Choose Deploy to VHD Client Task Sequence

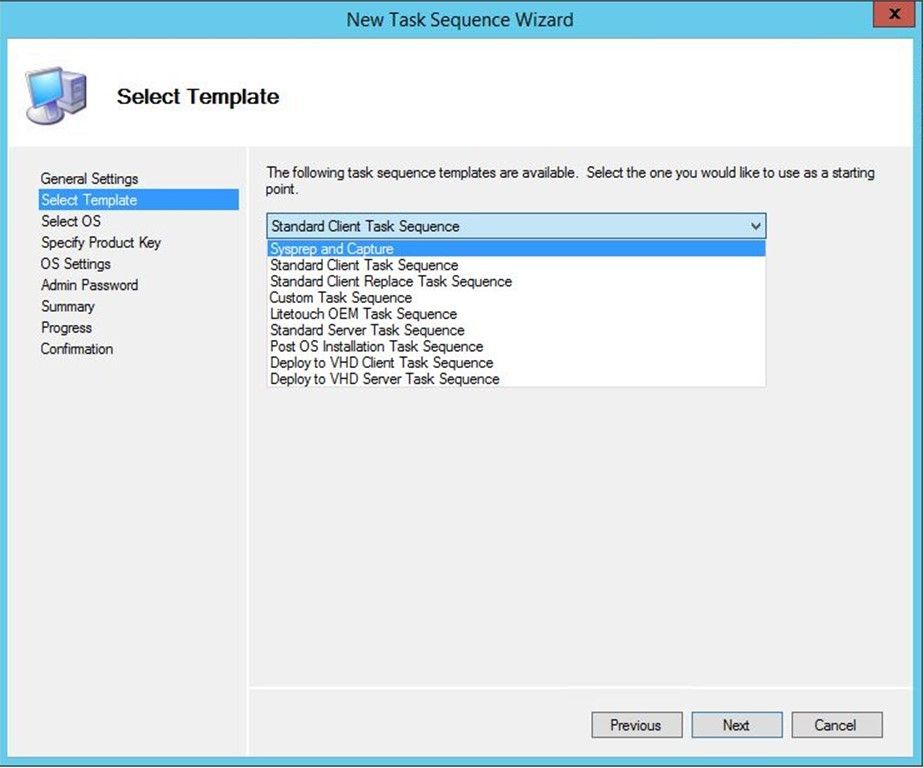pyautogui.click(x=516, y=363)
